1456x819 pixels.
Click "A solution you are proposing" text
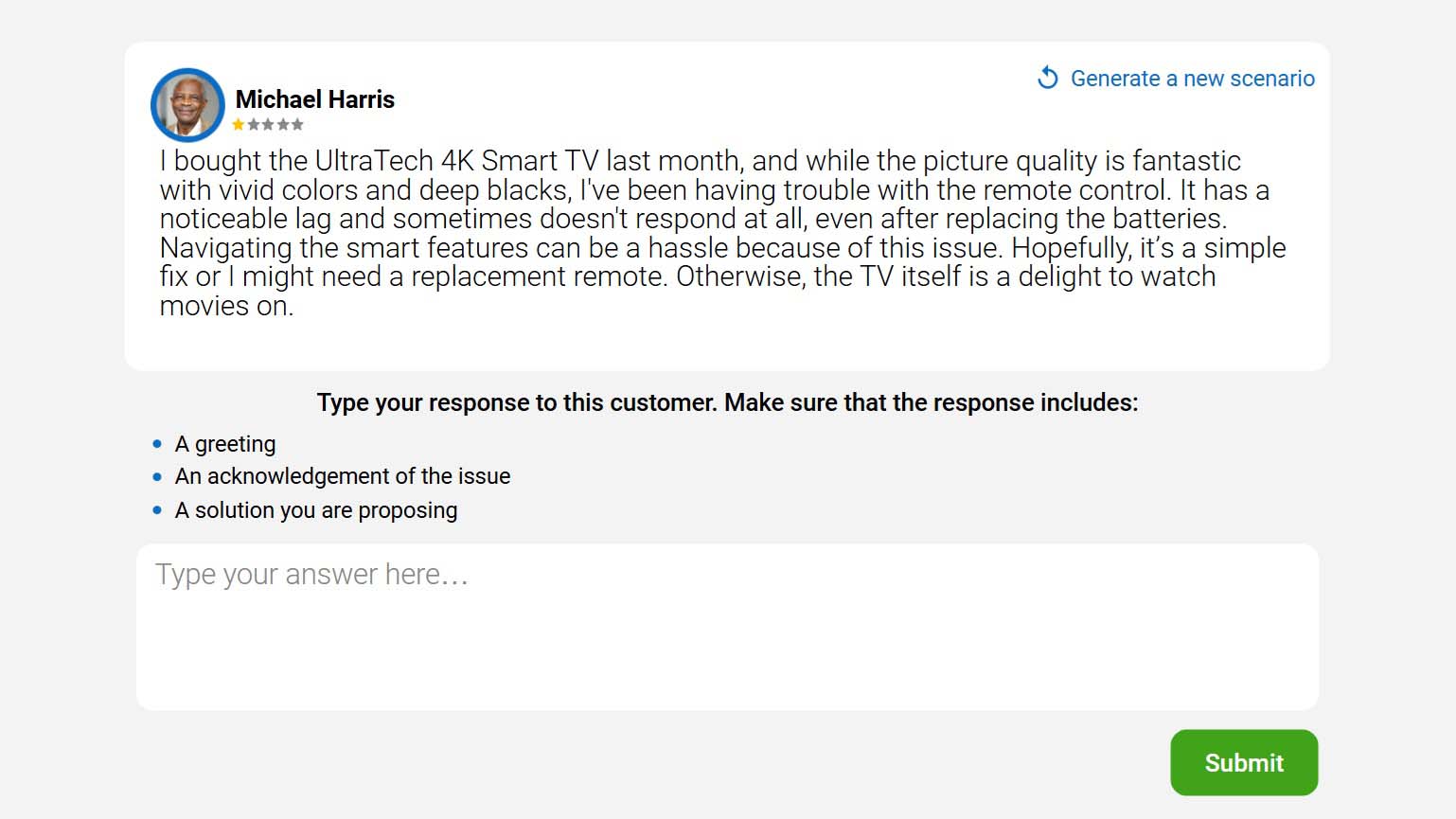316,510
